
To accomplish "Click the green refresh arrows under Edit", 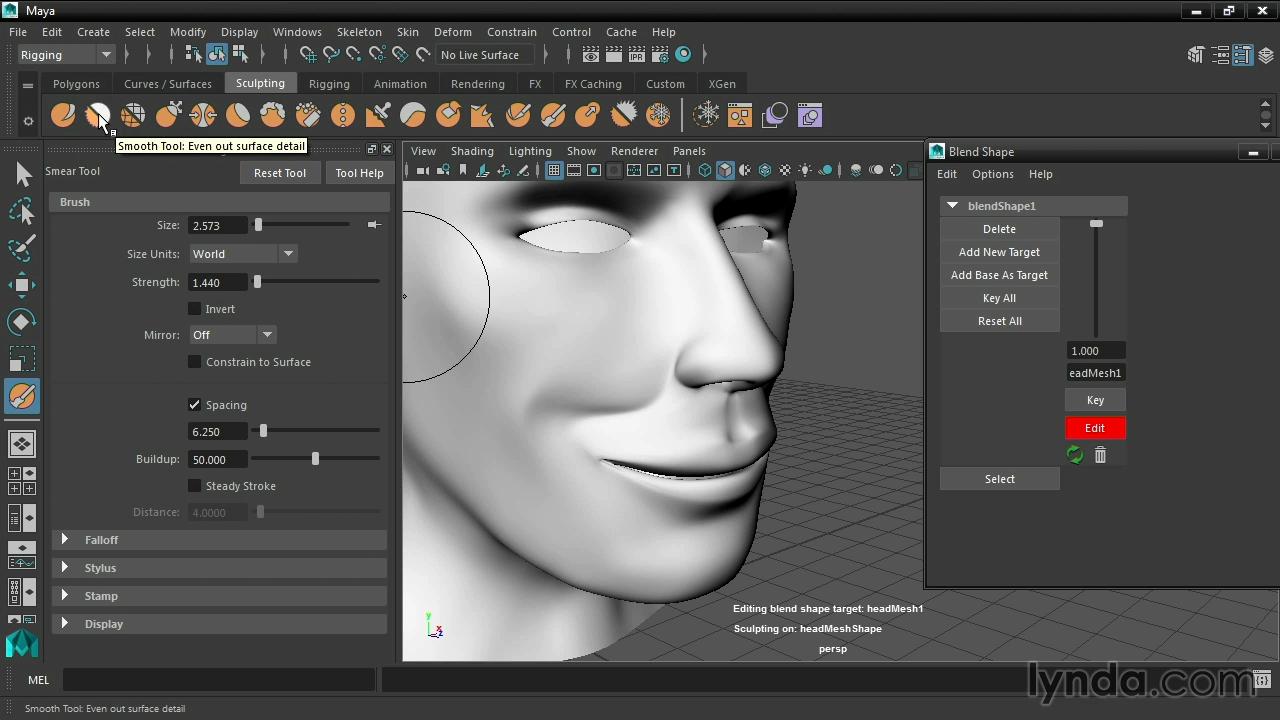I will (x=1075, y=455).
